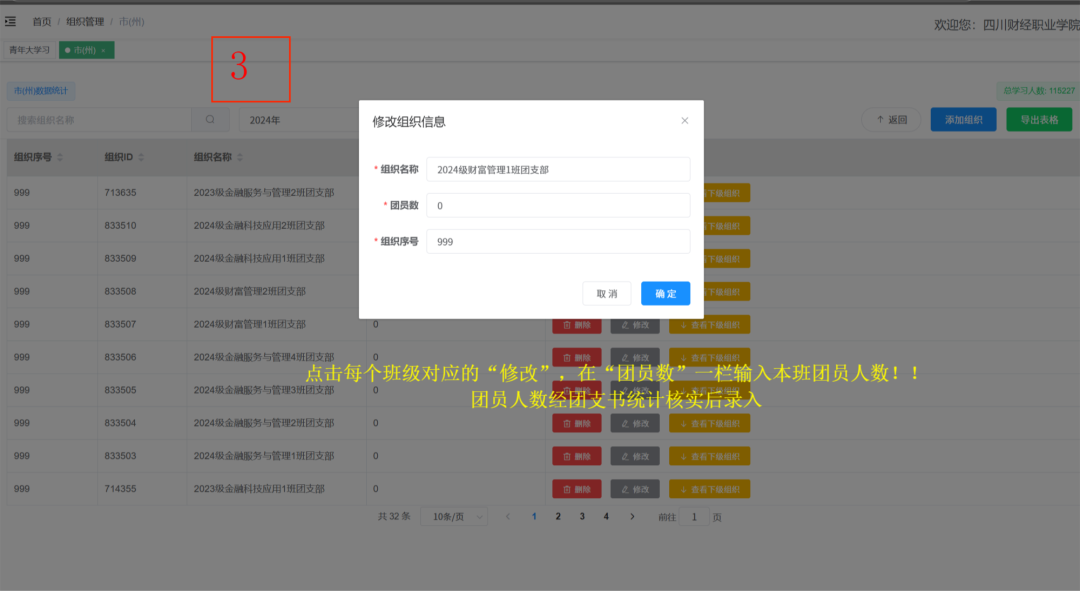Sort by the 组织序号 column arrows
This screenshot has height=591, width=1080.
click(60, 158)
